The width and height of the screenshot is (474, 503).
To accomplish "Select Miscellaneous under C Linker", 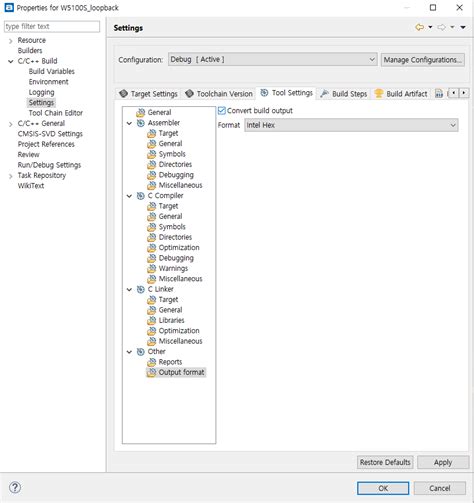I will 180,341.
